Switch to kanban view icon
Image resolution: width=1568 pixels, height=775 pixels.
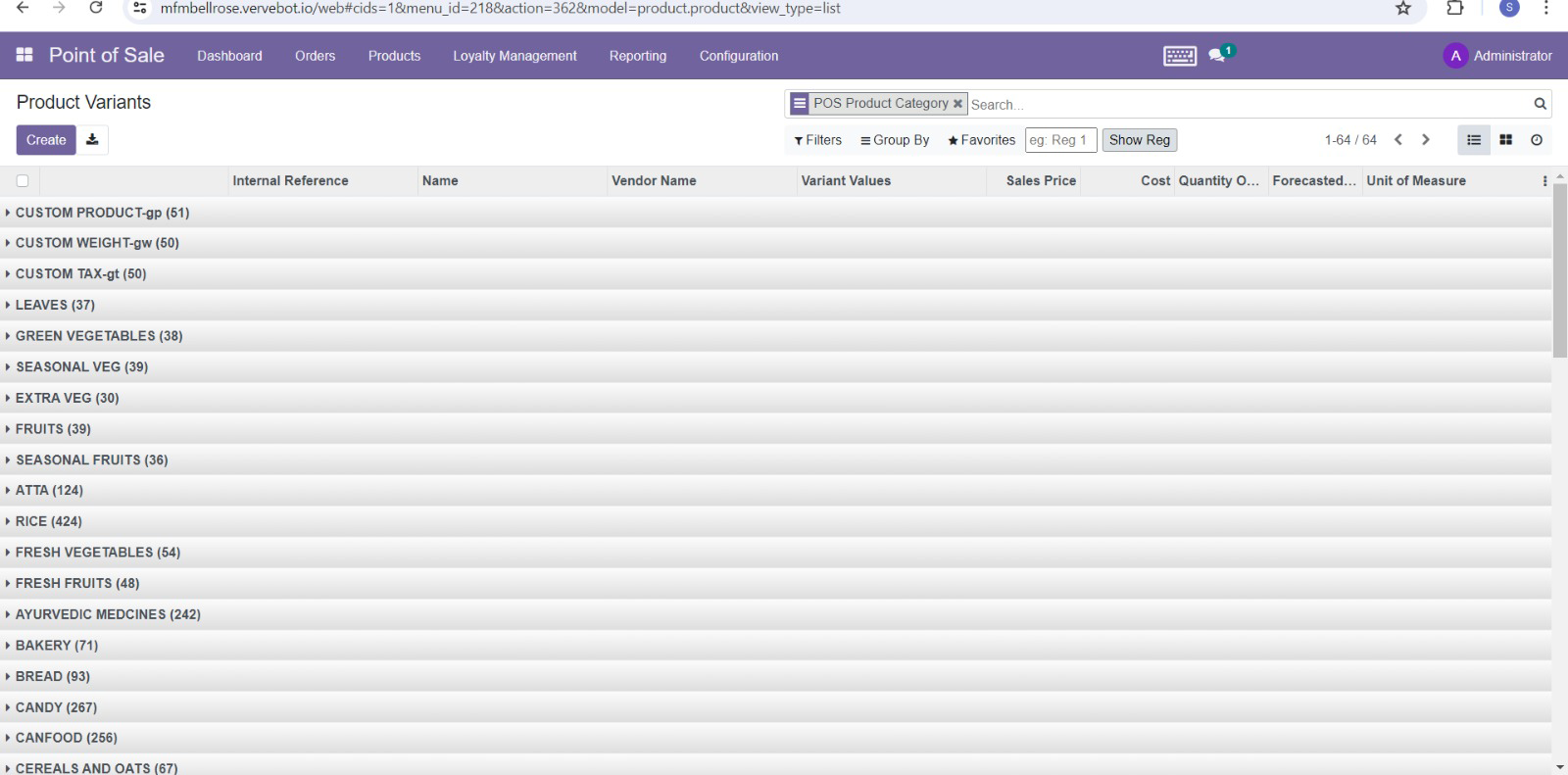[1505, 140]
